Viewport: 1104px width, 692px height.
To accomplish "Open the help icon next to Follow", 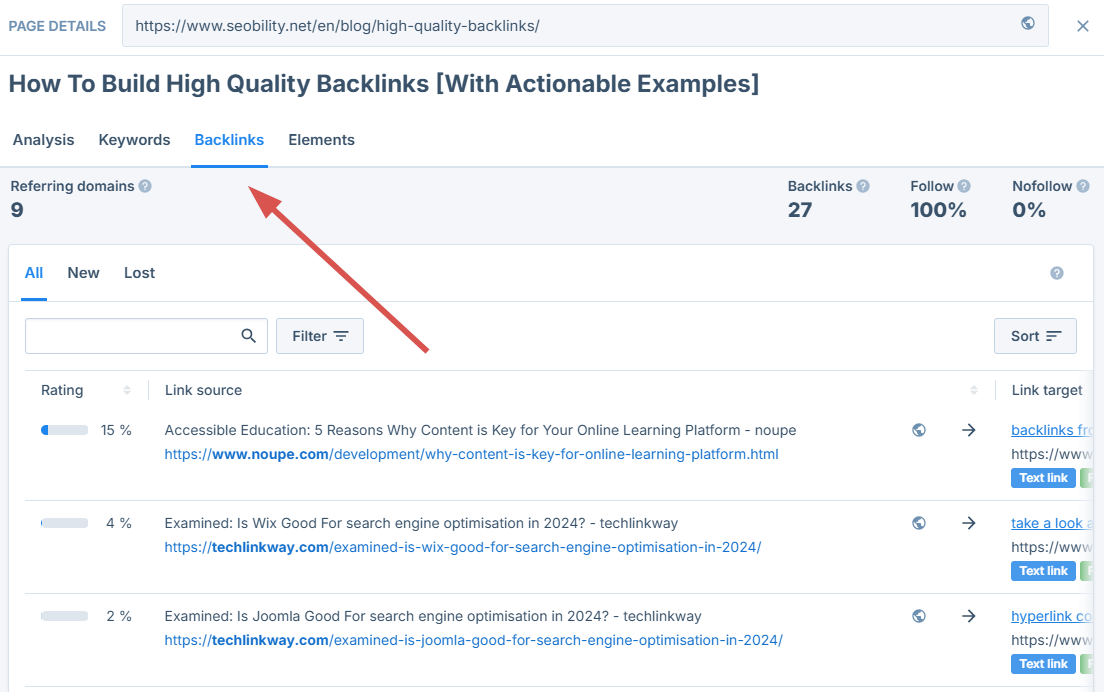I will pos(964,186).
